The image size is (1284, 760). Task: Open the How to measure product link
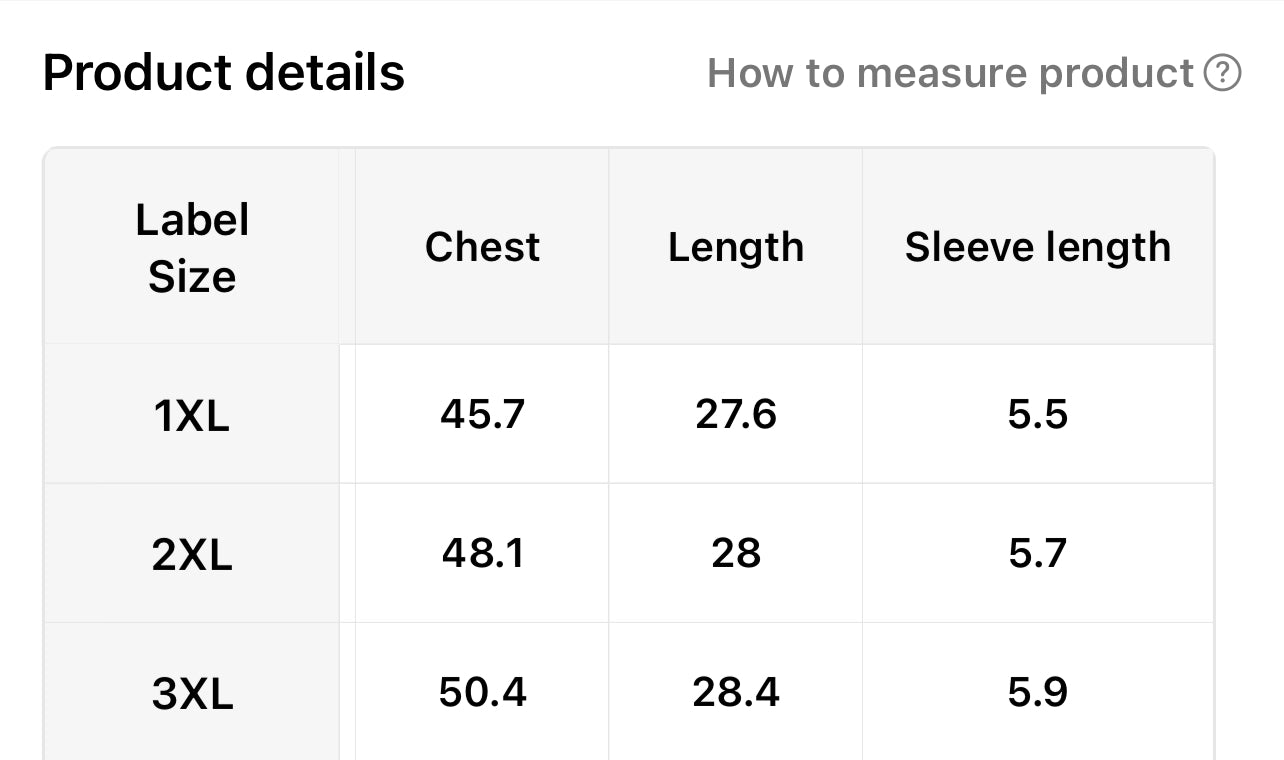pyautogui.click(x=950, y=73)
